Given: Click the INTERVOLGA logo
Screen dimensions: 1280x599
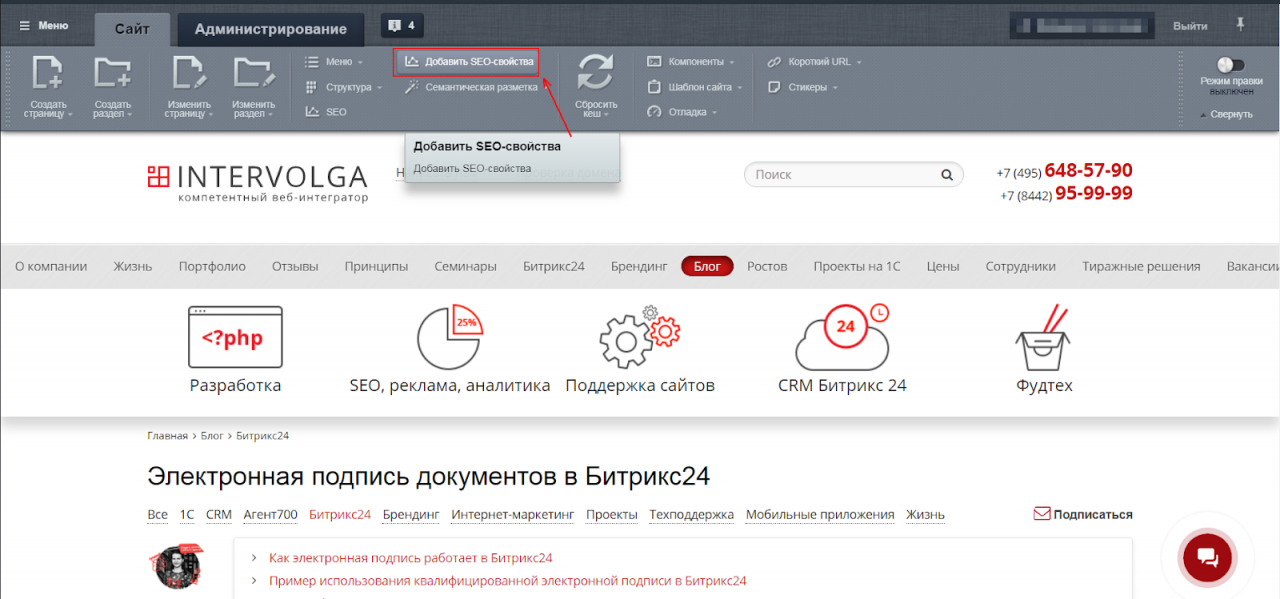Looking at the screenshot, I should [x=258, y=182].
